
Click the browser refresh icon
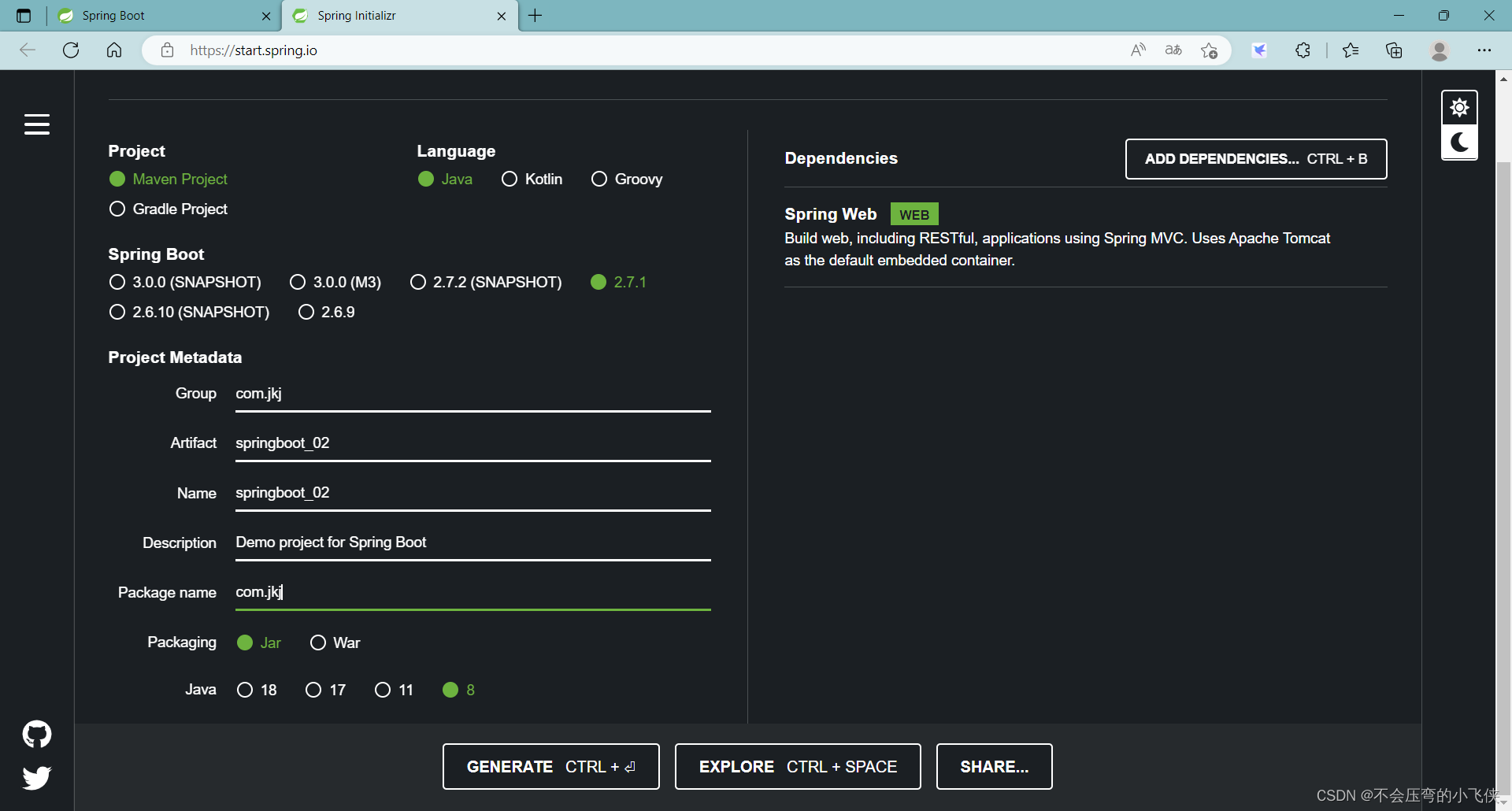(71, 50)
